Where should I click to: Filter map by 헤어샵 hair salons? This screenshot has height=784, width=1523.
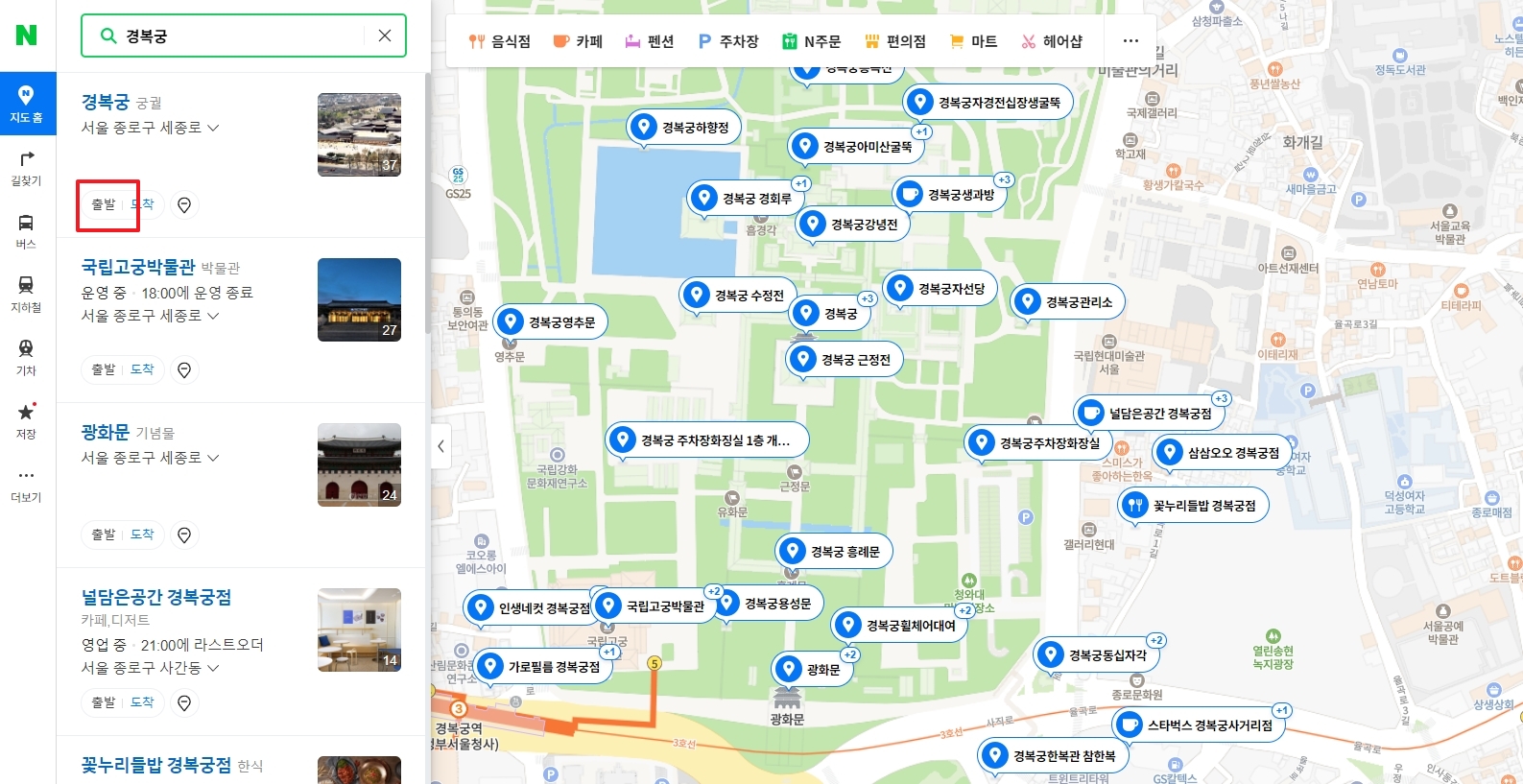(x=1052, y=41)
